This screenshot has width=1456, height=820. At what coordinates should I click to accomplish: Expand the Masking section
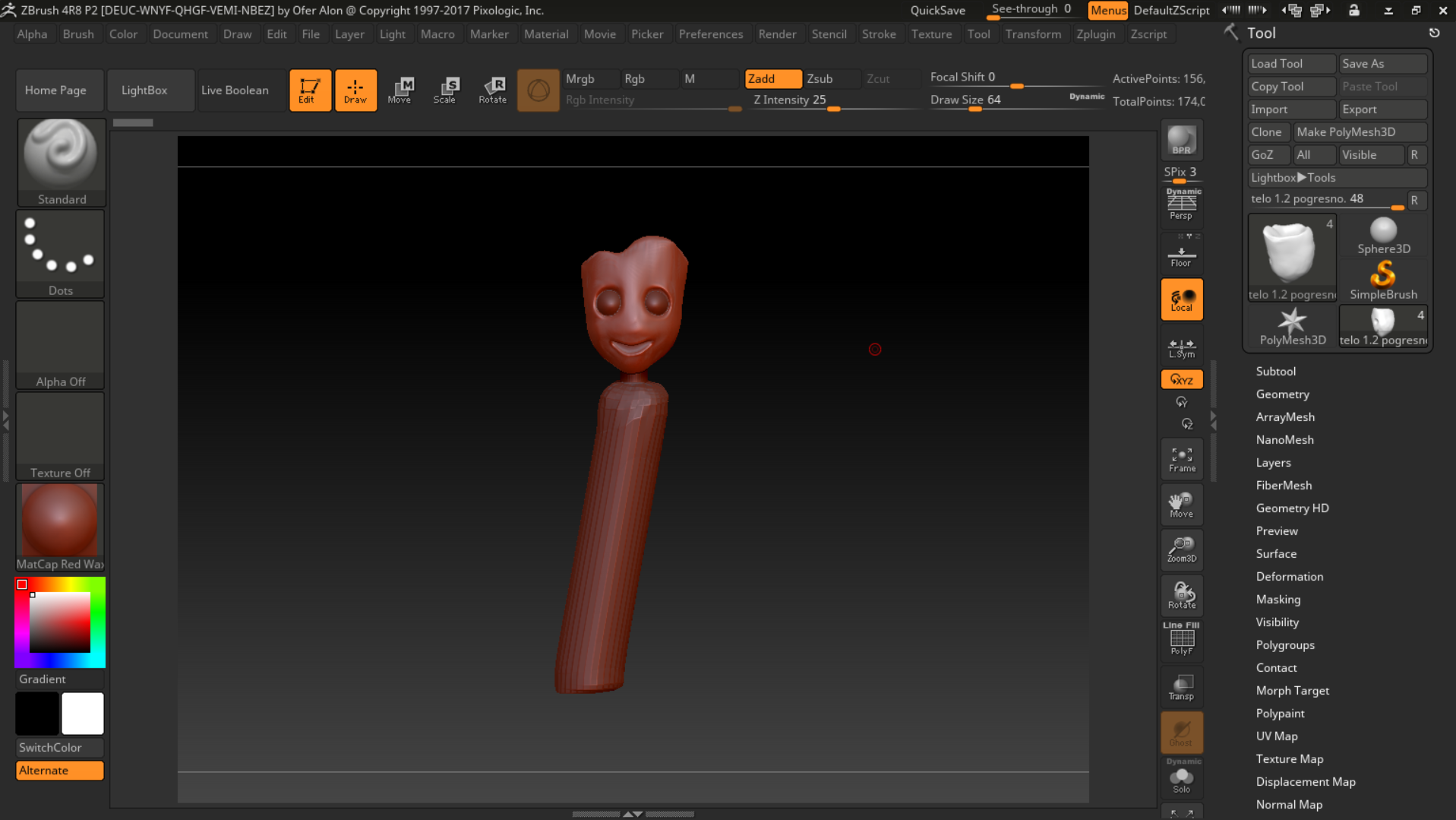pyautogui.click(x=1278, y=600)
